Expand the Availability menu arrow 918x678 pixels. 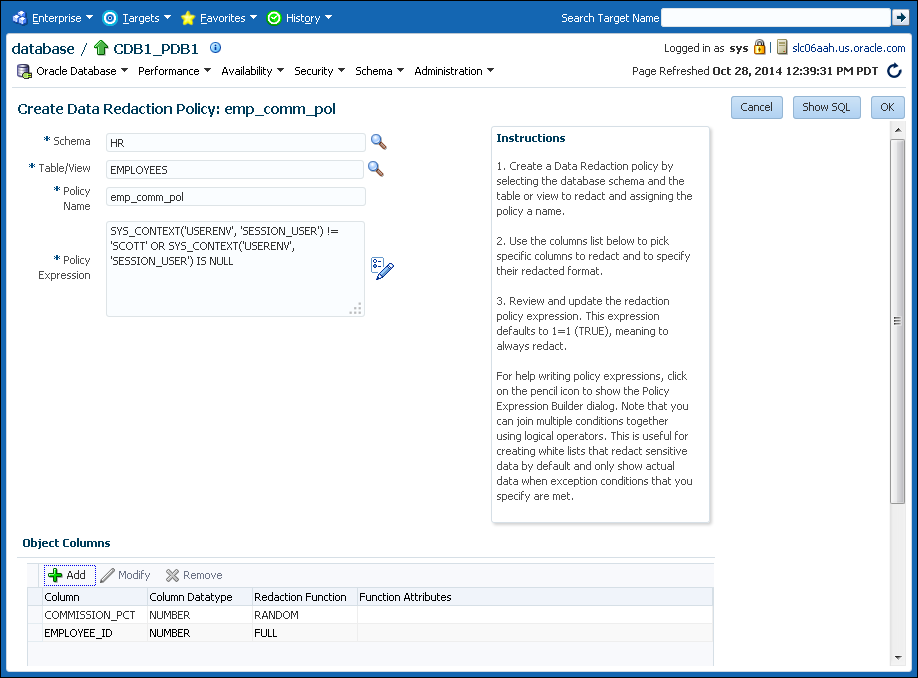pyautogui.click(x=280, y=70)
